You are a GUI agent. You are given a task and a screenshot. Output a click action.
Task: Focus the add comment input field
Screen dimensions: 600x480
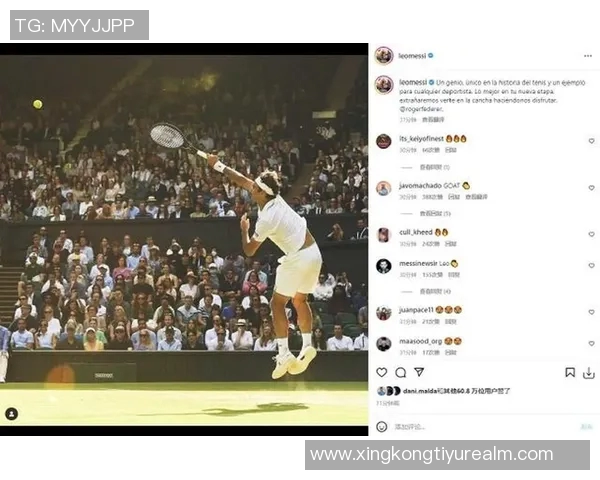tap(486, 426)
